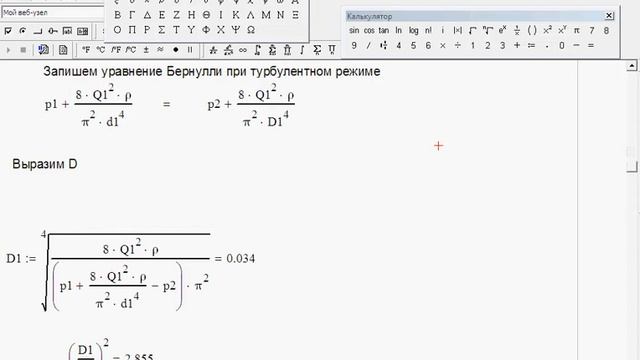Click the Мой веб-узел address field

click(52, 13)
